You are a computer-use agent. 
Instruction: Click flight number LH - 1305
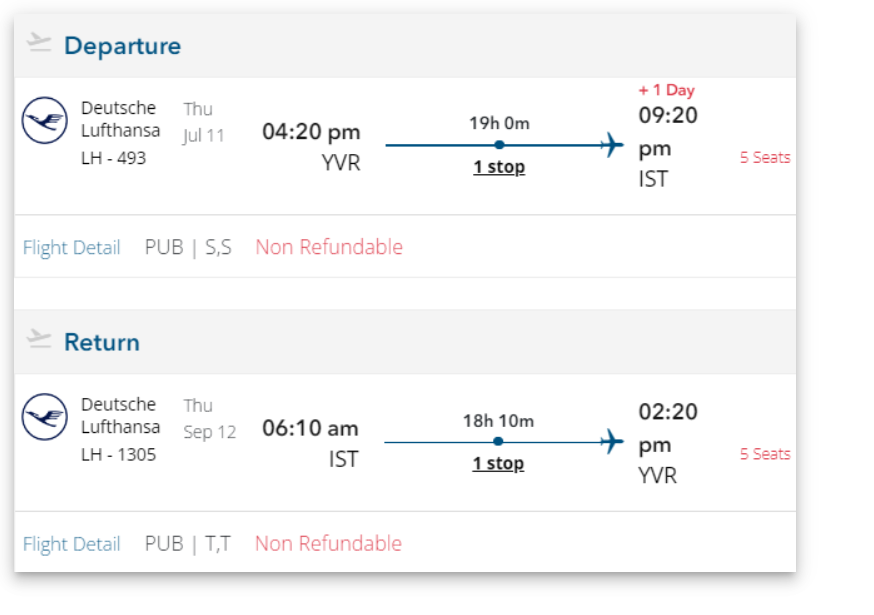pos(118,454)
